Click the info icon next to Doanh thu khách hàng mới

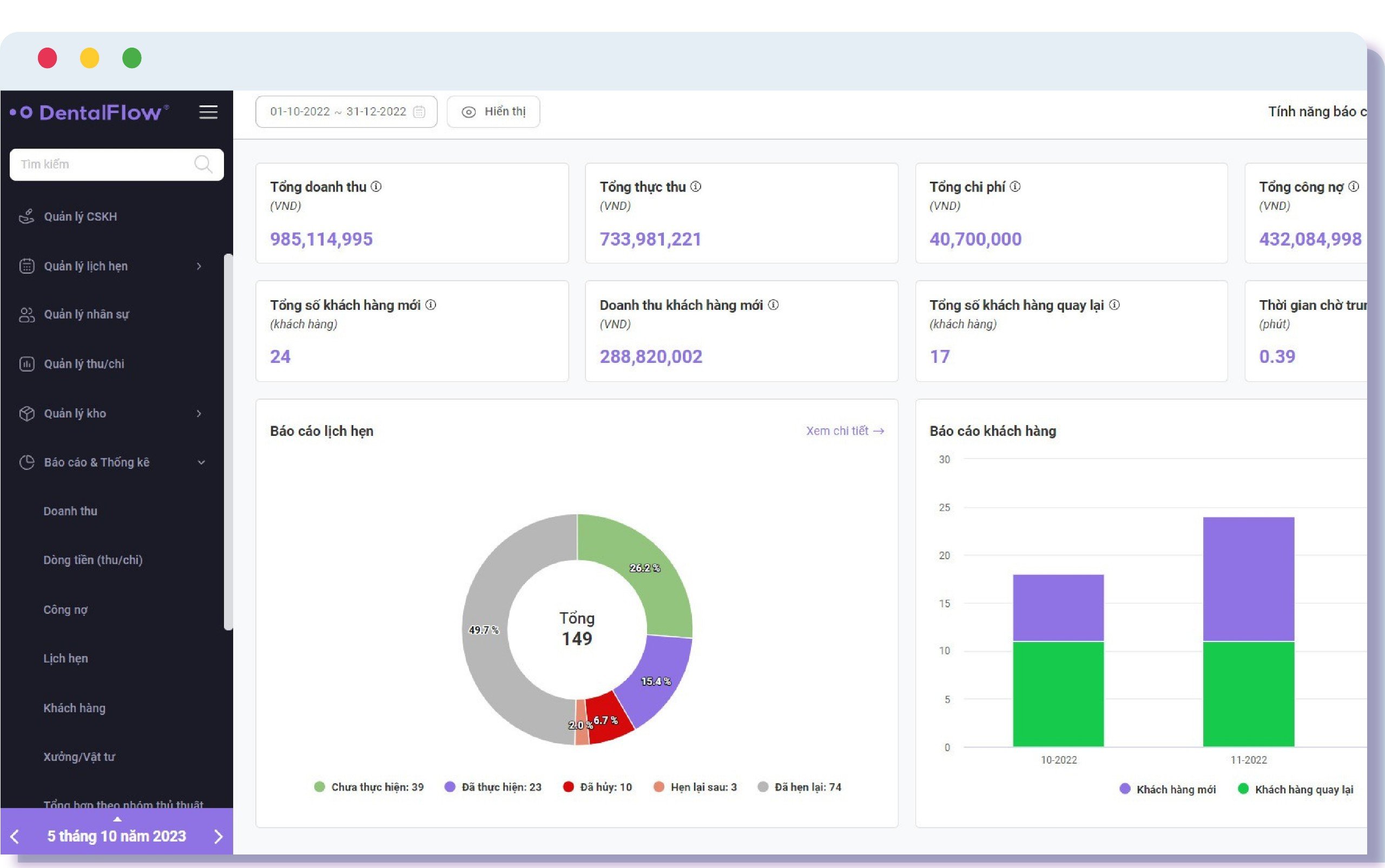(773, 305)
